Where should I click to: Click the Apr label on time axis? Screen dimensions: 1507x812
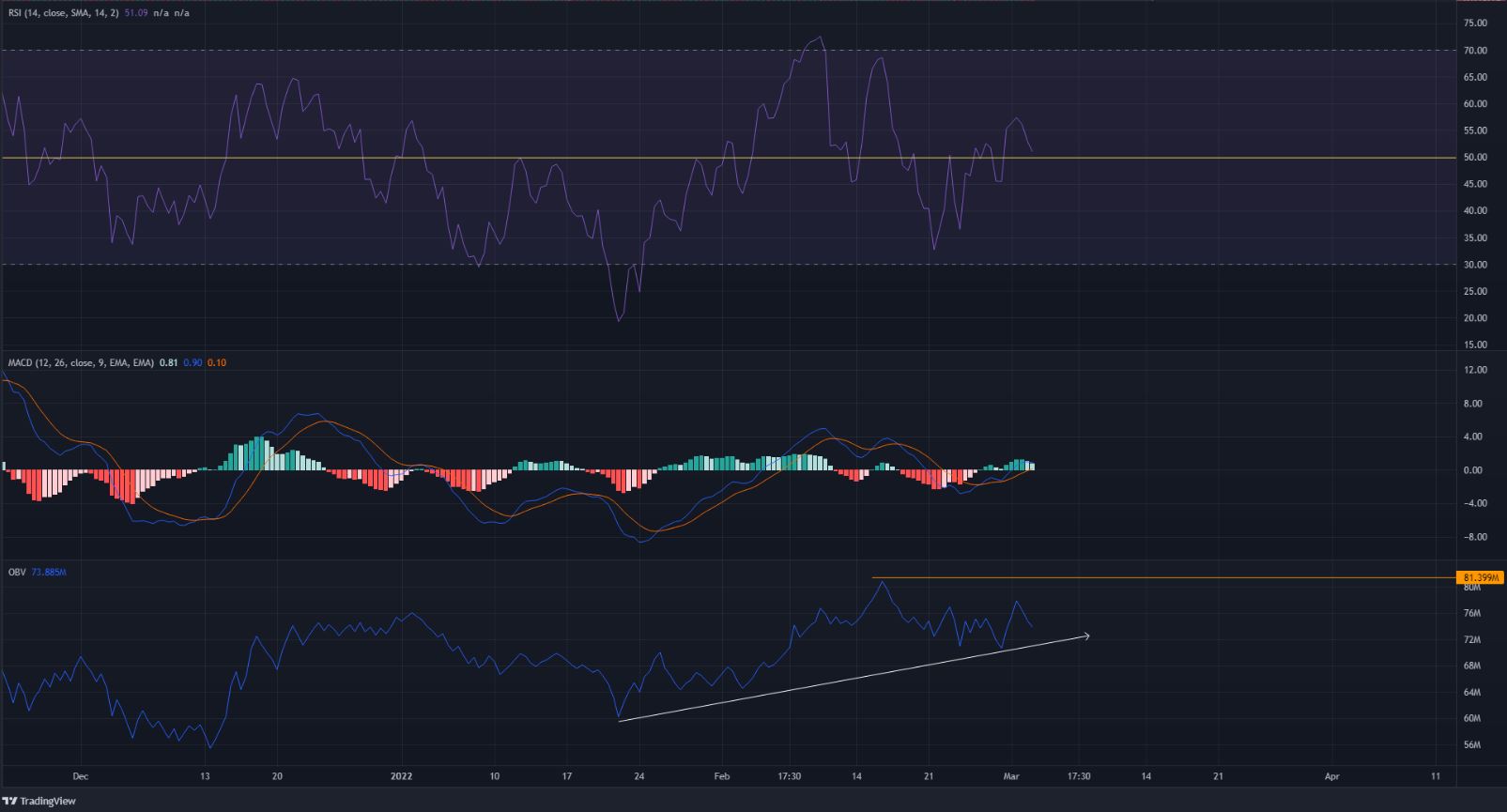point(1331,776)
